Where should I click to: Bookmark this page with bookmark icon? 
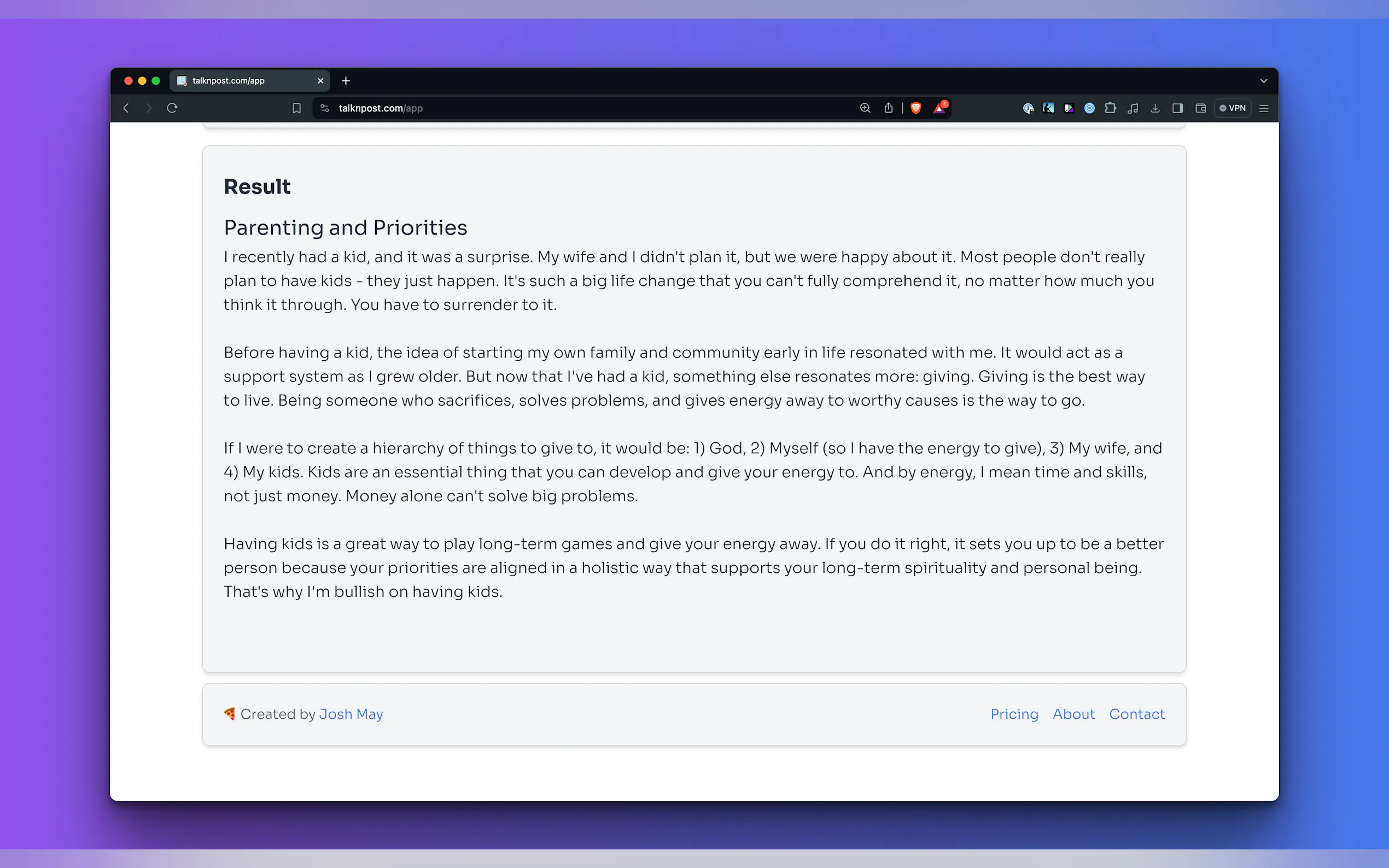[x=296, y=108]
